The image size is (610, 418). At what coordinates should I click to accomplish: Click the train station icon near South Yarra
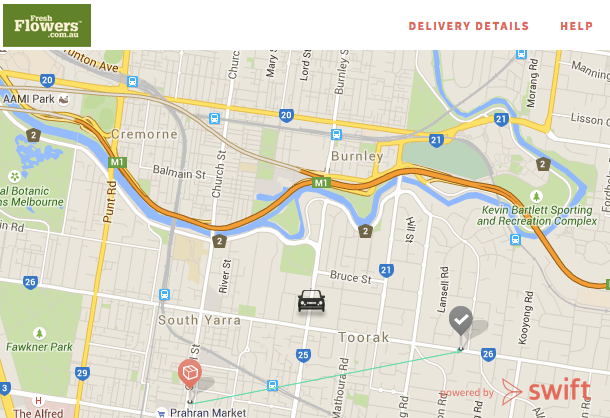(165, 295)
